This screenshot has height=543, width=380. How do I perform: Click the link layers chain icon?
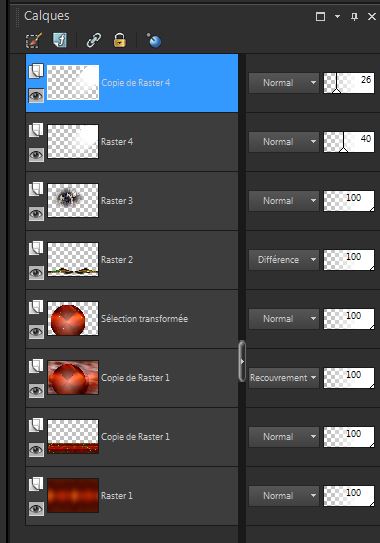point(94,40)
